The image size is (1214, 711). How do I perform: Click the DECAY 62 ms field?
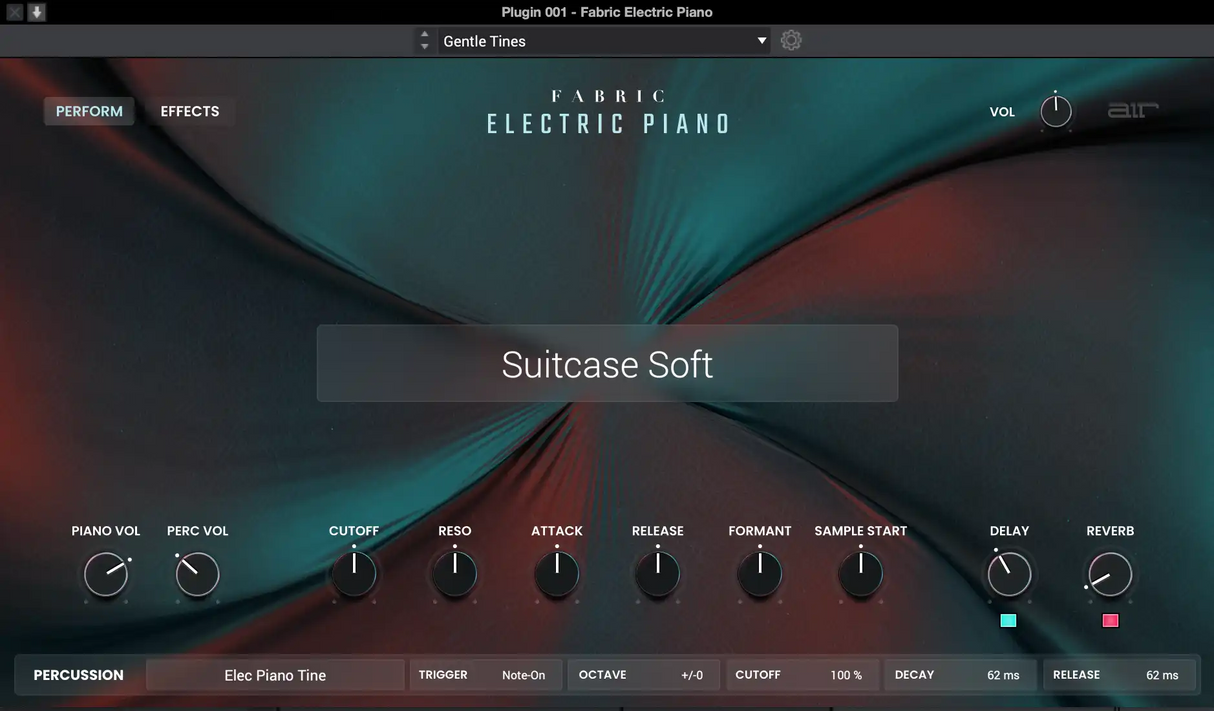point(960,675)
